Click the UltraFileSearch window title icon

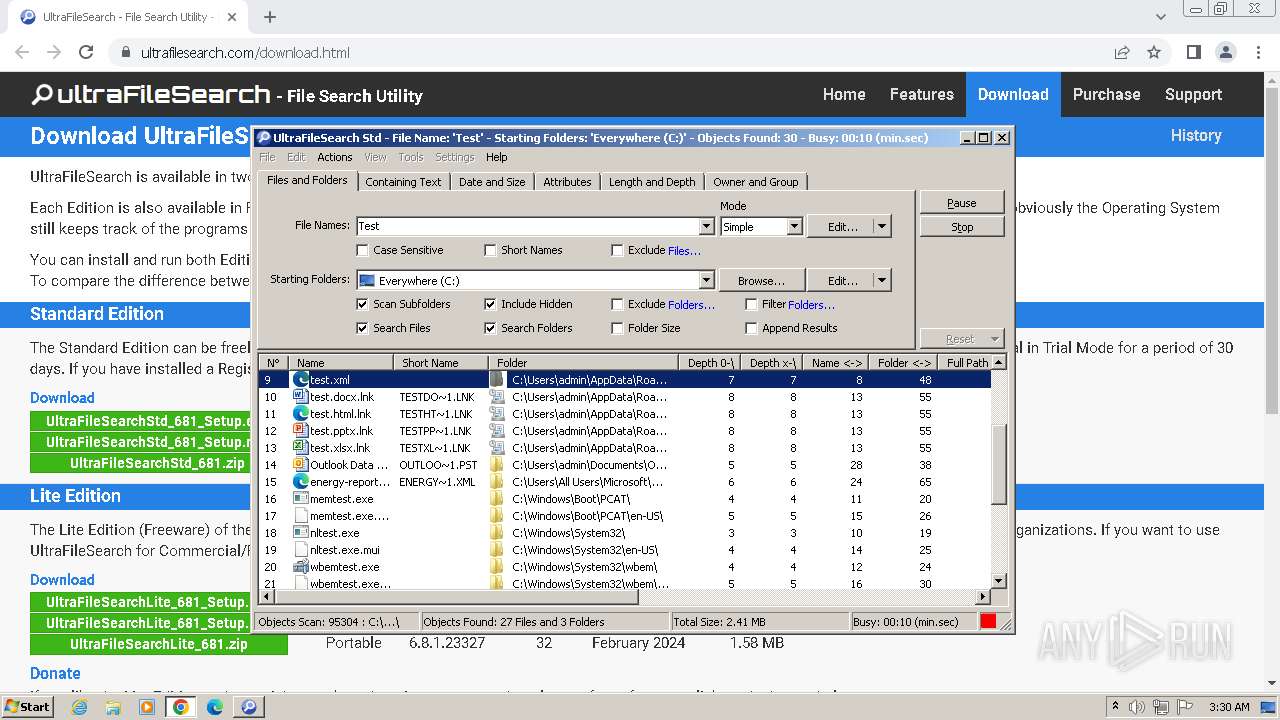(264, 138)
